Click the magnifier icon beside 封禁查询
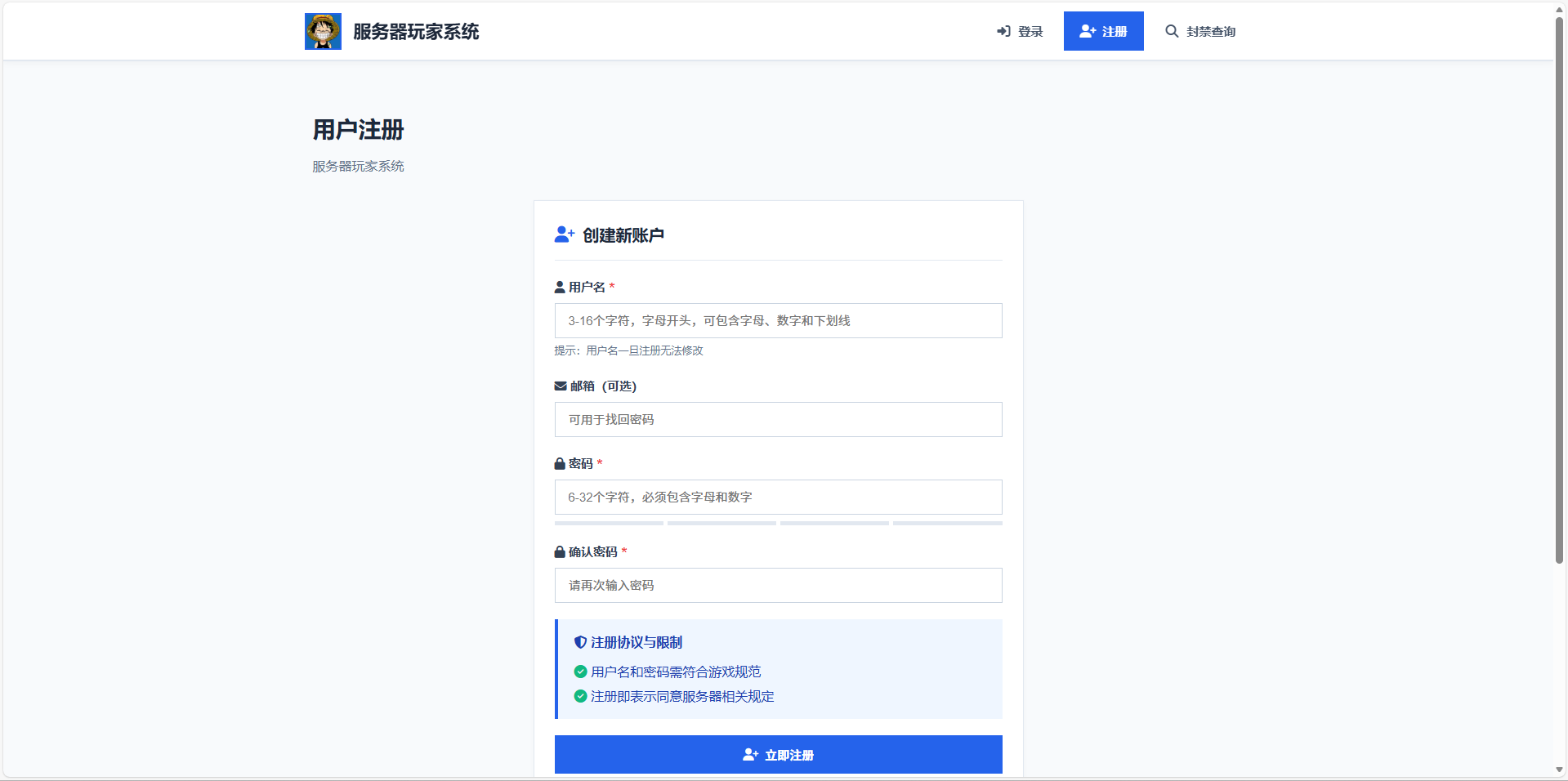The image size is (1568, 781). tap(1171, 31)
